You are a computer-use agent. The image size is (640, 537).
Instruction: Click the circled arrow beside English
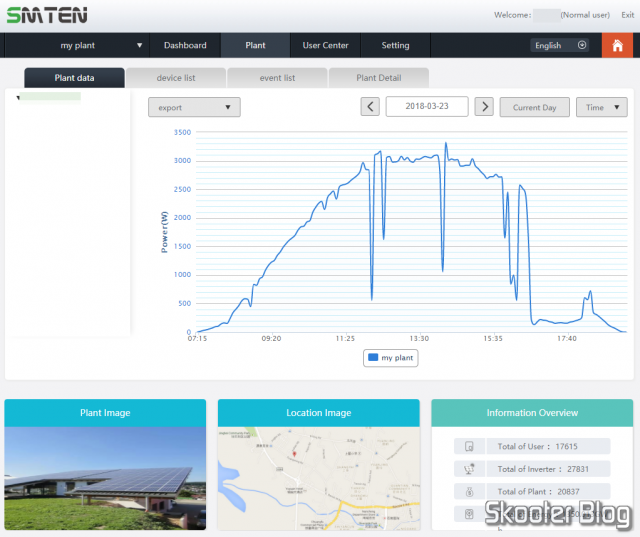[x=582, y=45]
